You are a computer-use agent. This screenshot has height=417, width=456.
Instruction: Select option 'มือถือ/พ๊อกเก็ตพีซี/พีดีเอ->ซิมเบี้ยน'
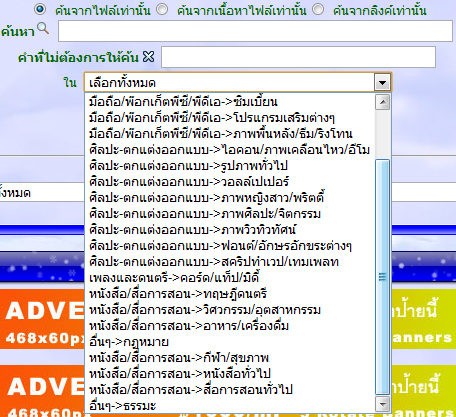pos(230,102)
